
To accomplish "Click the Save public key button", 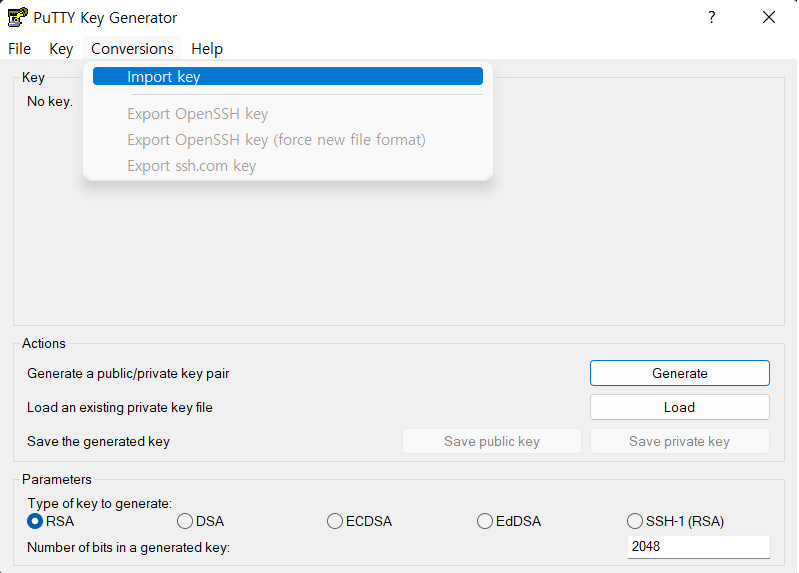I will coord(492,441).
